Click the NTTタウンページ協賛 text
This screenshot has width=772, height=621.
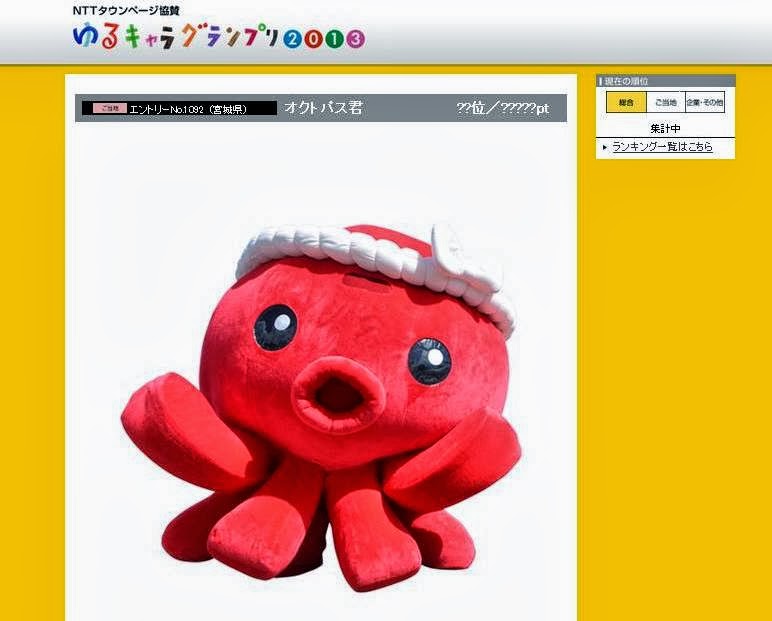point(126,10)
